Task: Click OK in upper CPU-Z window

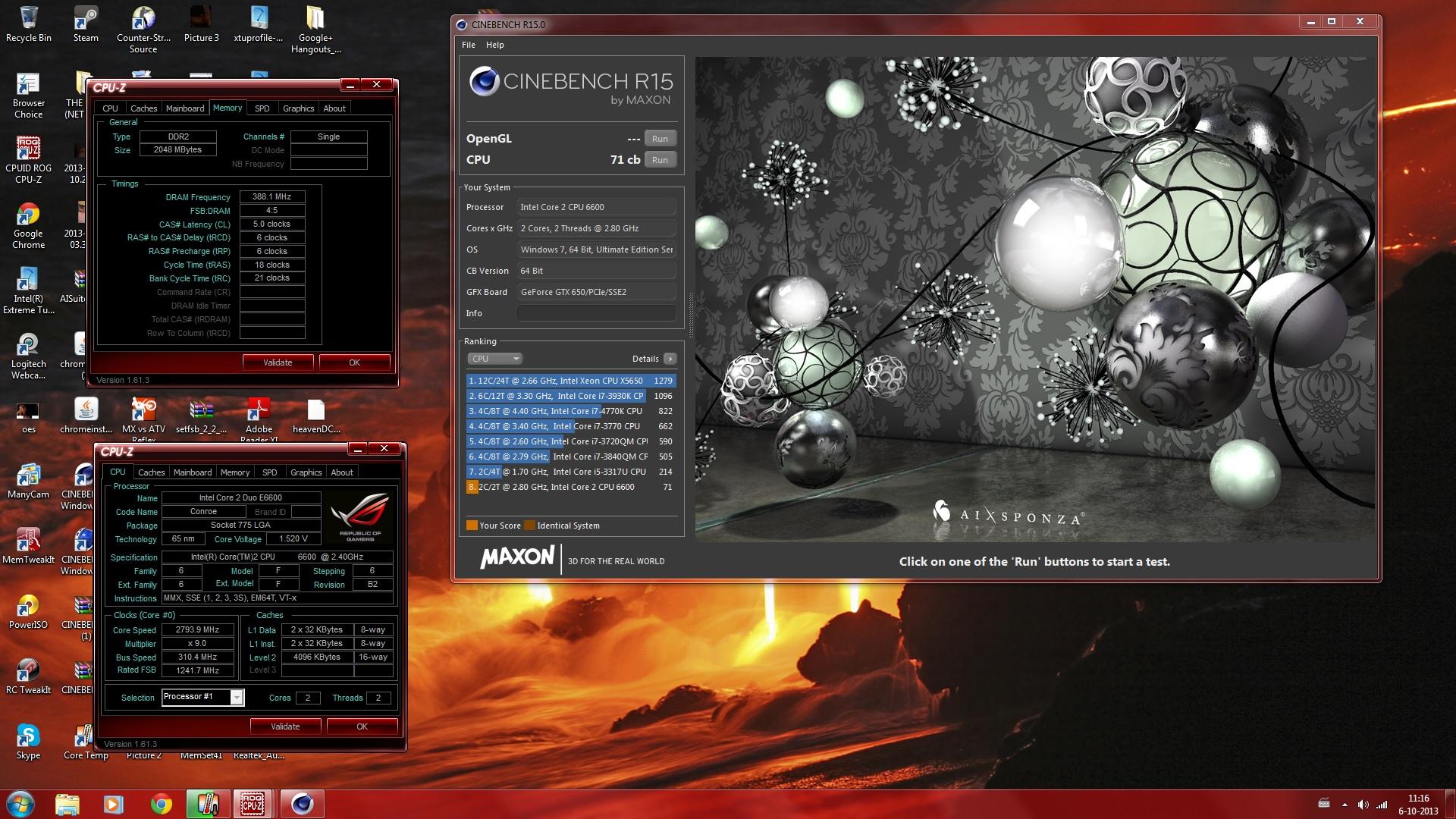Action: pyautogui.click(x=354, y=362)
